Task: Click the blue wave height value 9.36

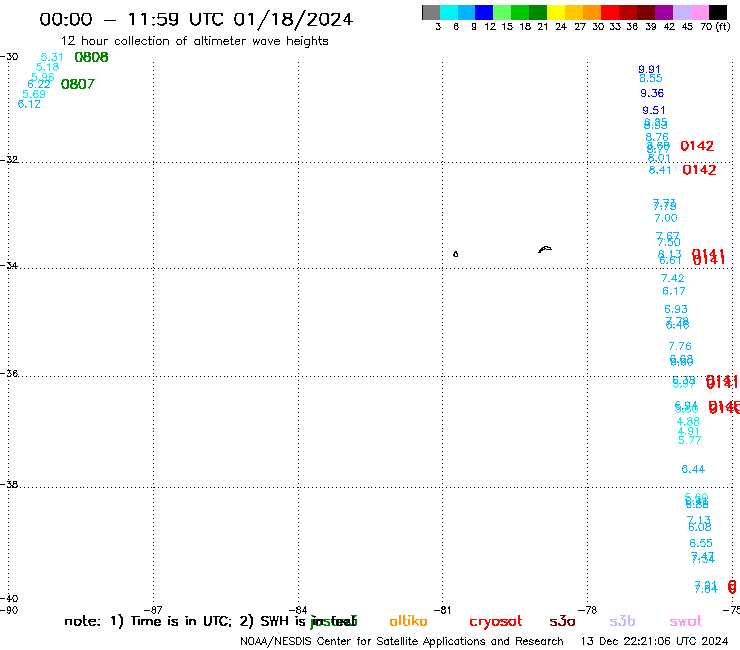Action: (x=652, y=93)
